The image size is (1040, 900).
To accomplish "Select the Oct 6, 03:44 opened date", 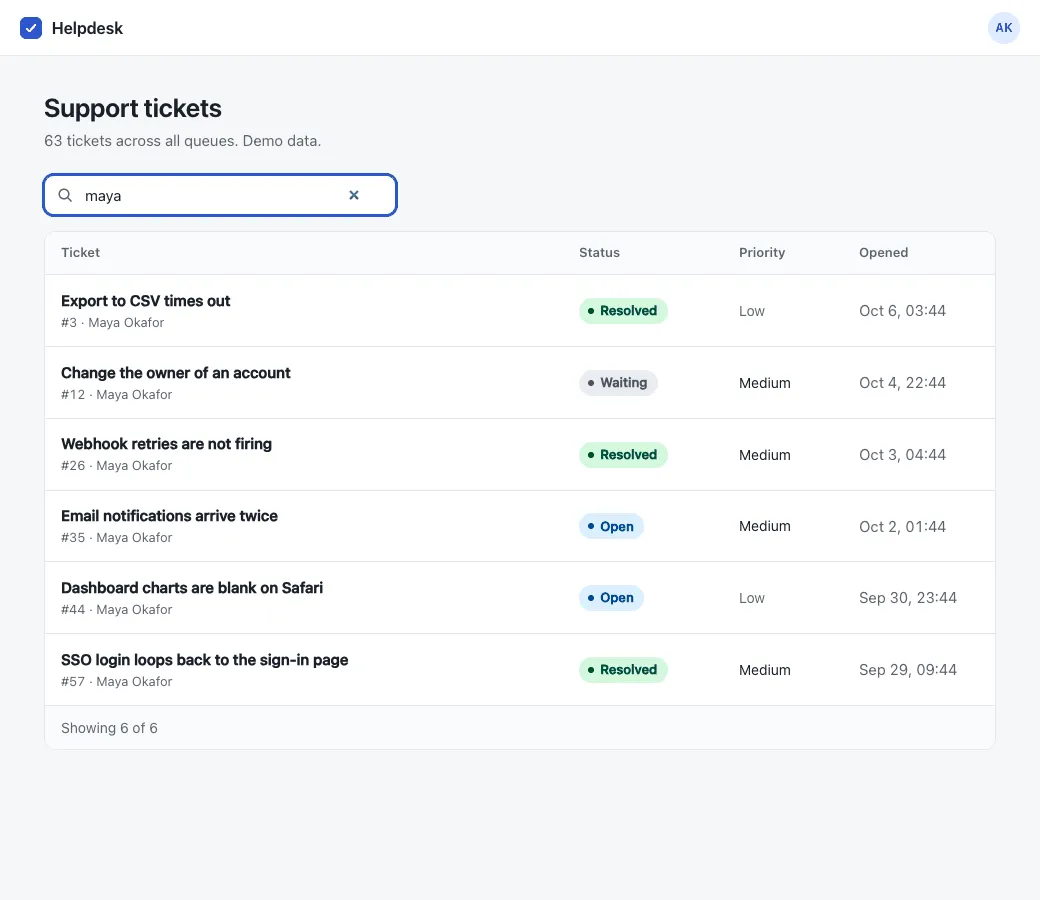I will click(x=902, y=311).
